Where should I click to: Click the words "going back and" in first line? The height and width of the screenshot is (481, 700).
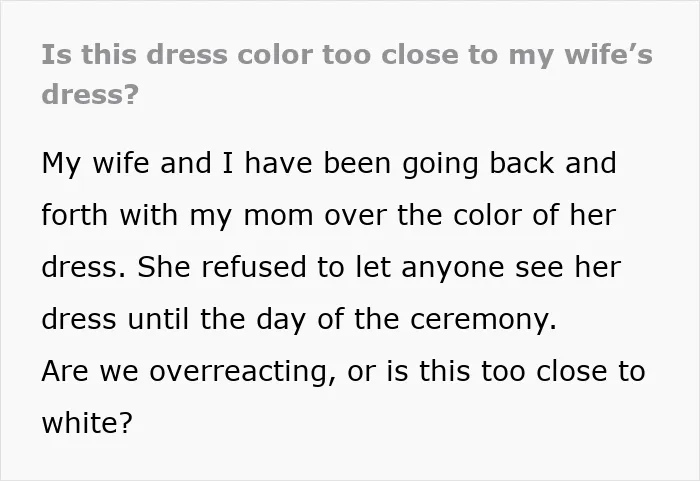pyautogui.click(x=509, y=164)
